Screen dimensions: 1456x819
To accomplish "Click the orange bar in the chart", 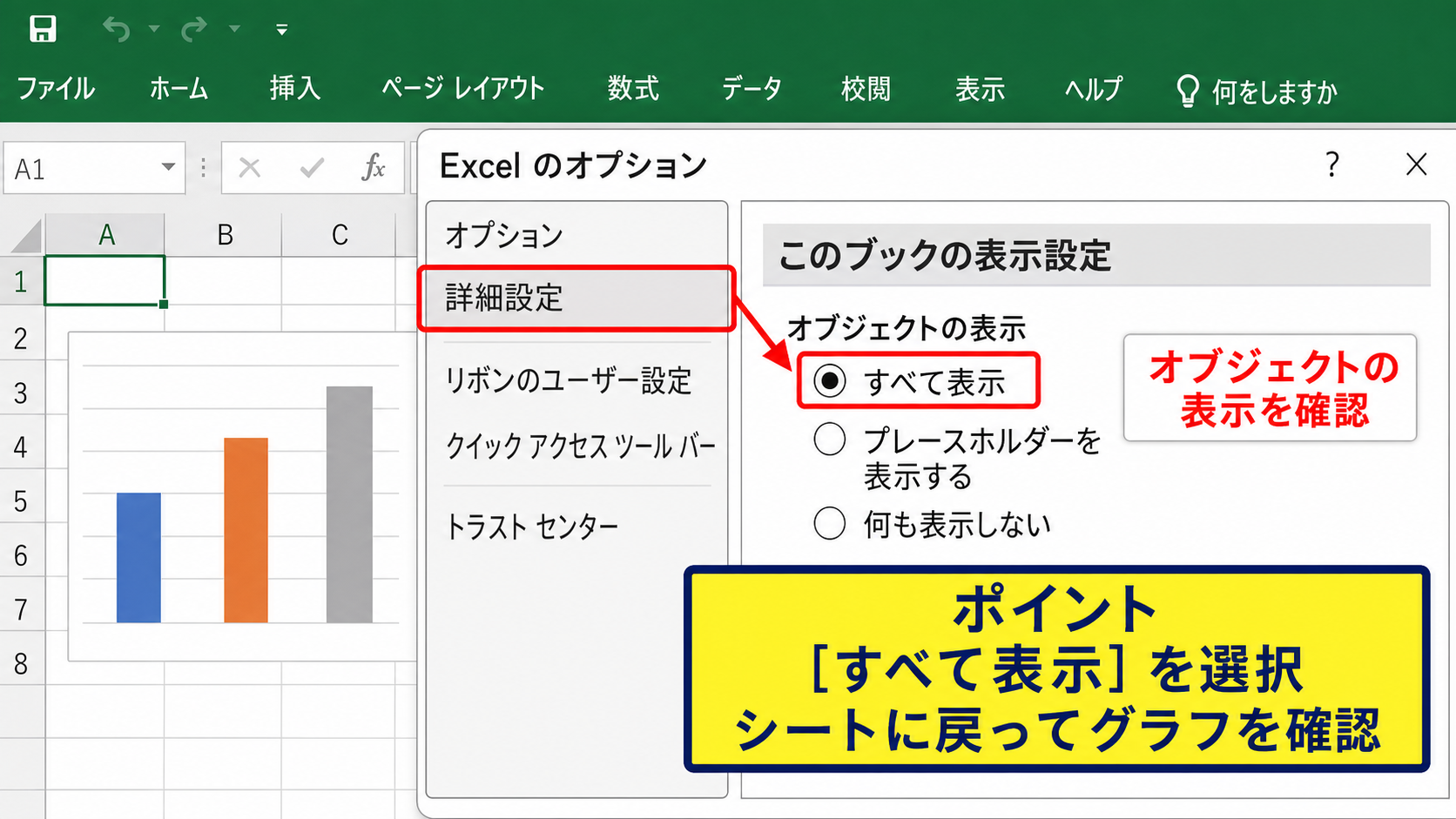I will 246,530.
